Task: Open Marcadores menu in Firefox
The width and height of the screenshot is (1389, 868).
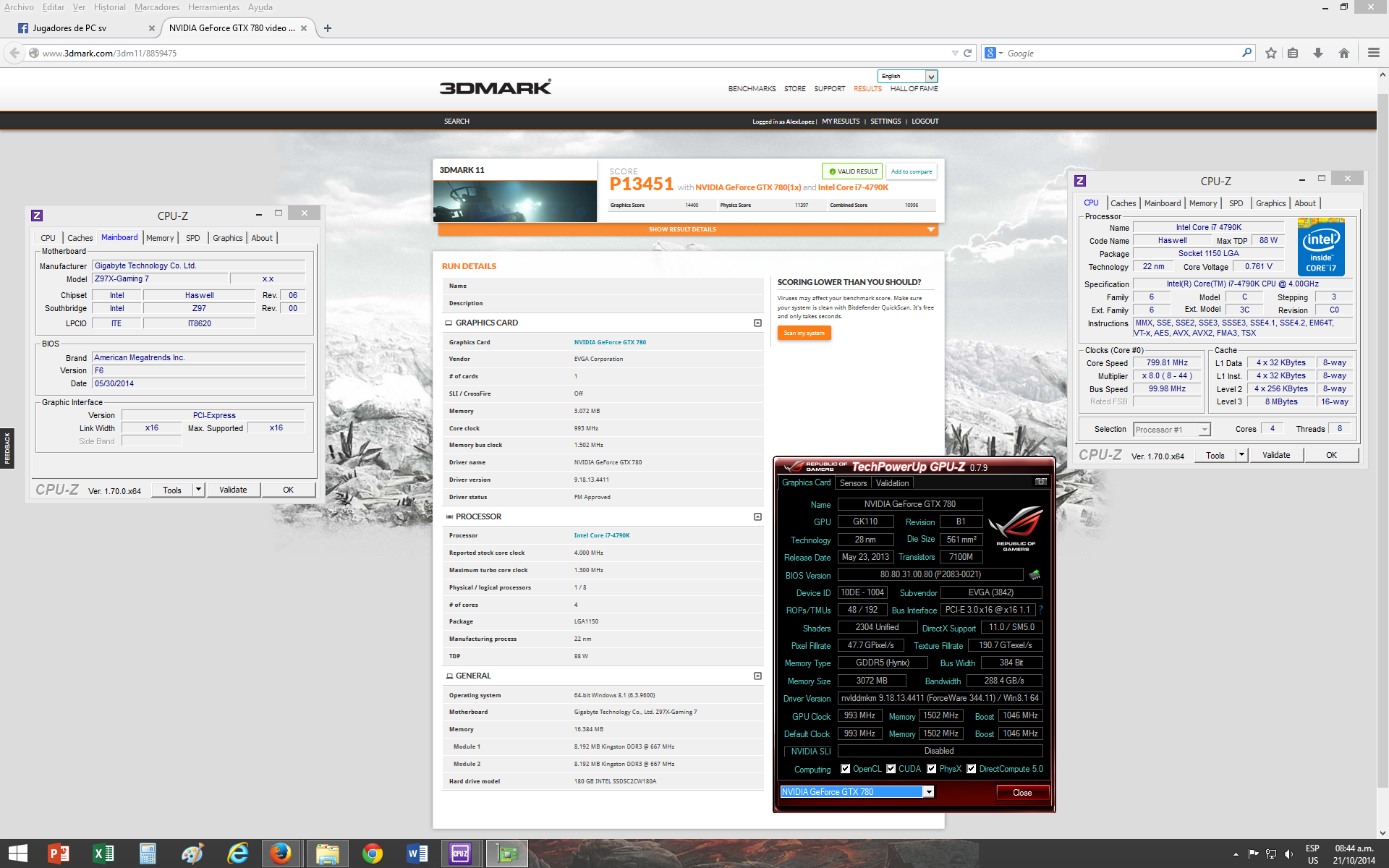Action: coord(157,7)
